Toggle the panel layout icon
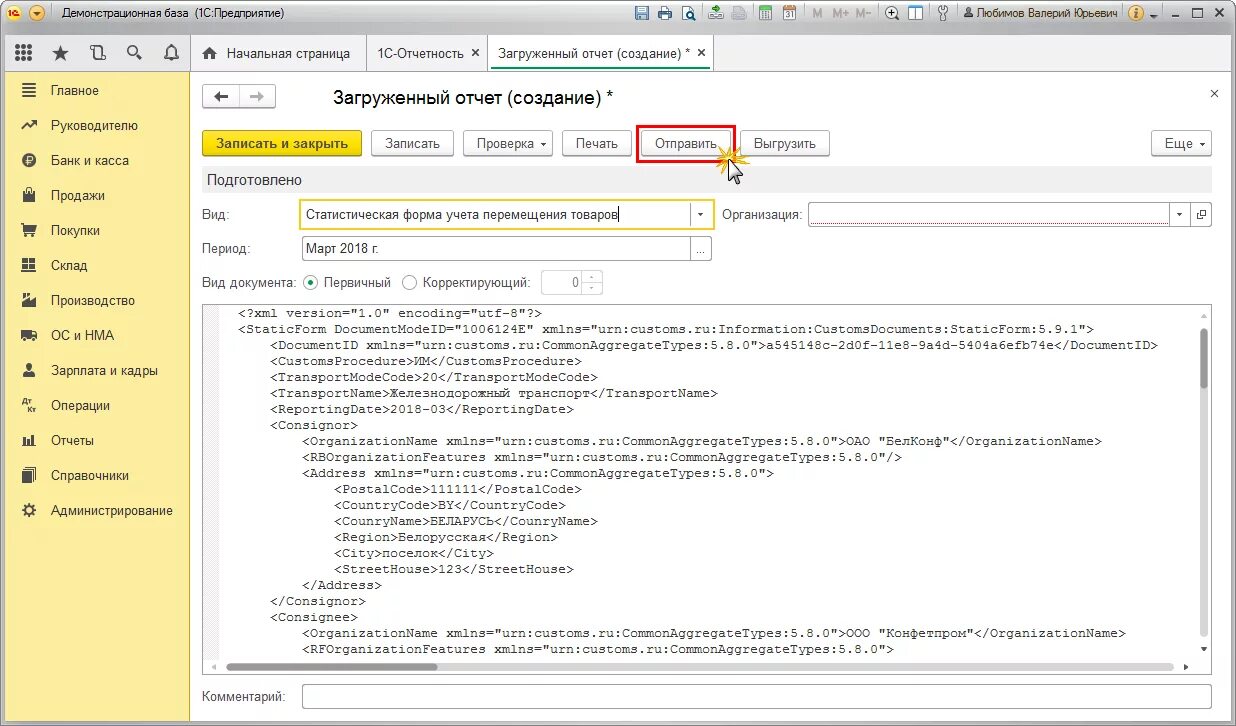 point(916,13)
